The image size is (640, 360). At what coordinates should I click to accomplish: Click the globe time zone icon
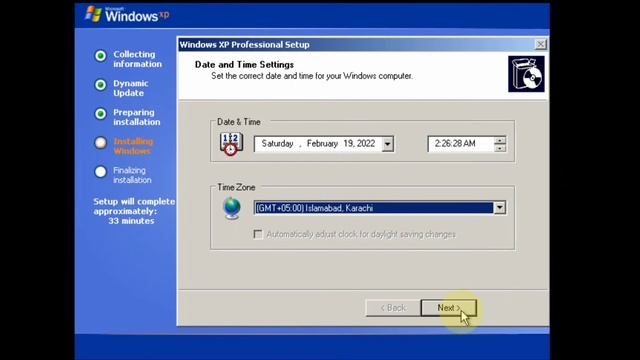pos(232,208)
